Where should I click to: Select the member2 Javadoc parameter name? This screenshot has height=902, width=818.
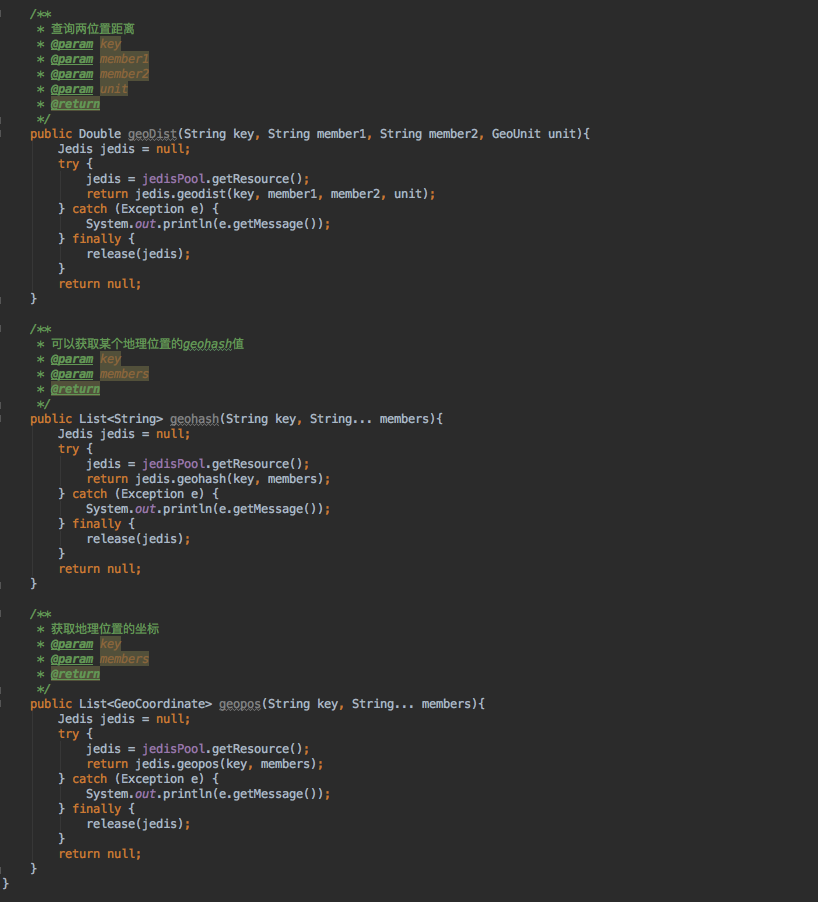(x=124, y=74)
